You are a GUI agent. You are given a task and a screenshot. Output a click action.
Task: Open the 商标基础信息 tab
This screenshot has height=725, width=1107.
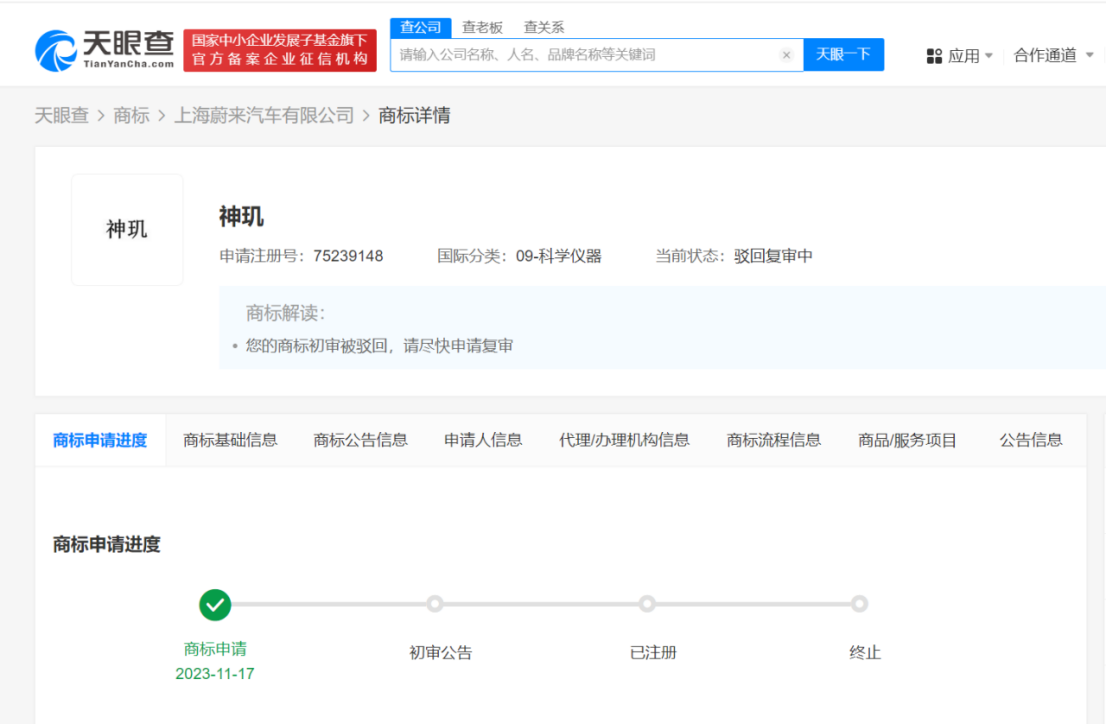[x=231, y=440]
